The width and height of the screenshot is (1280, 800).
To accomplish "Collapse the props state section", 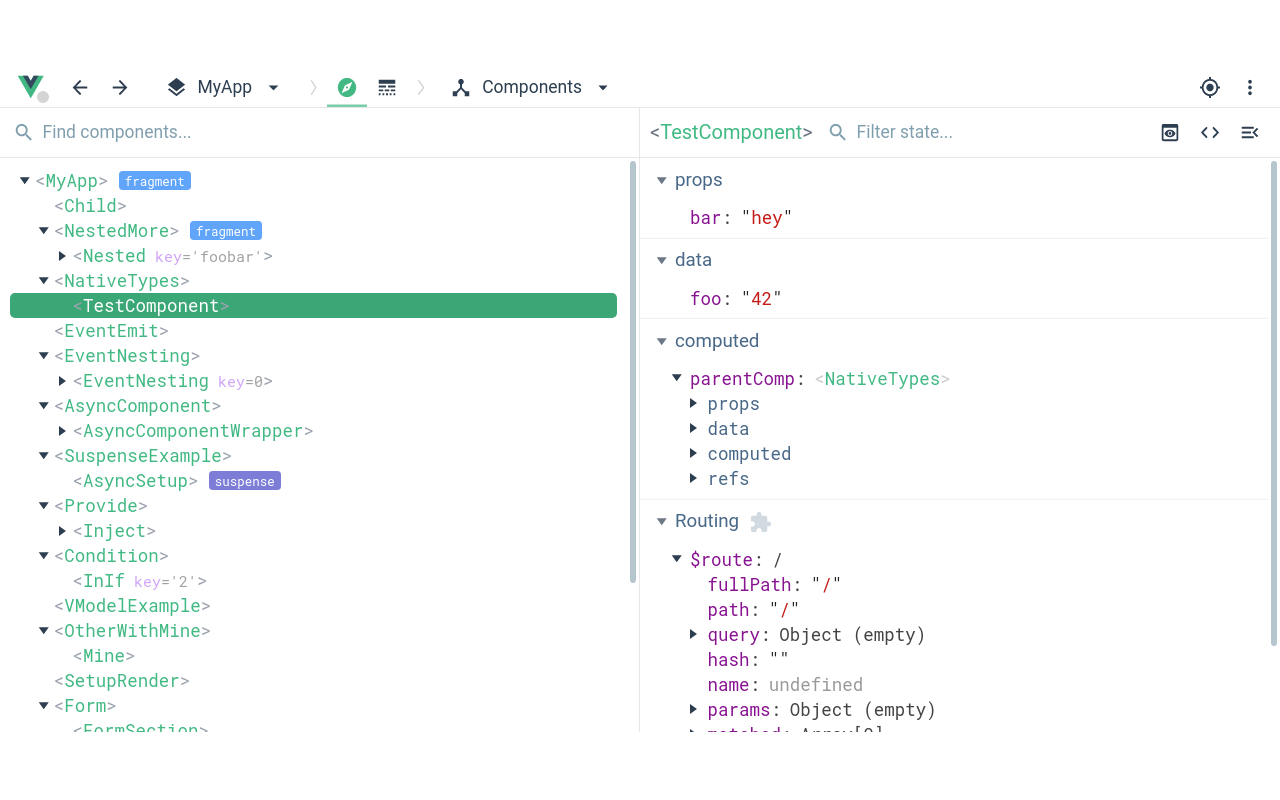I will tap(661, 180).
